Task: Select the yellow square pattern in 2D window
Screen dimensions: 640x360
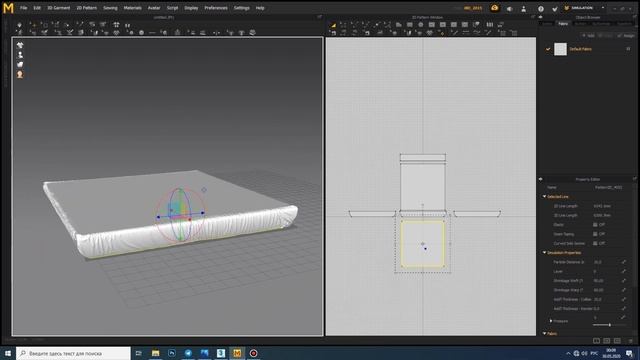Action: pos(423,244)
